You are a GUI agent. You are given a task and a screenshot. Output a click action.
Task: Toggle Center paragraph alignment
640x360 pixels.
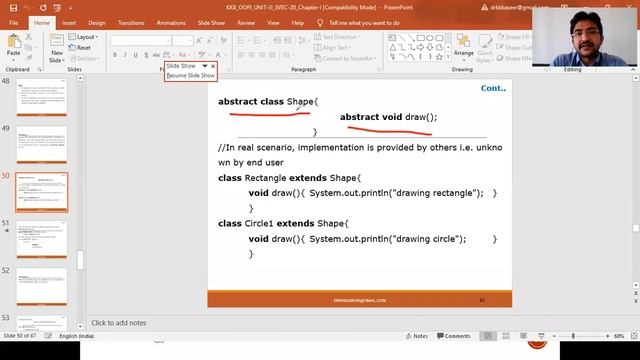pos(252,55)
